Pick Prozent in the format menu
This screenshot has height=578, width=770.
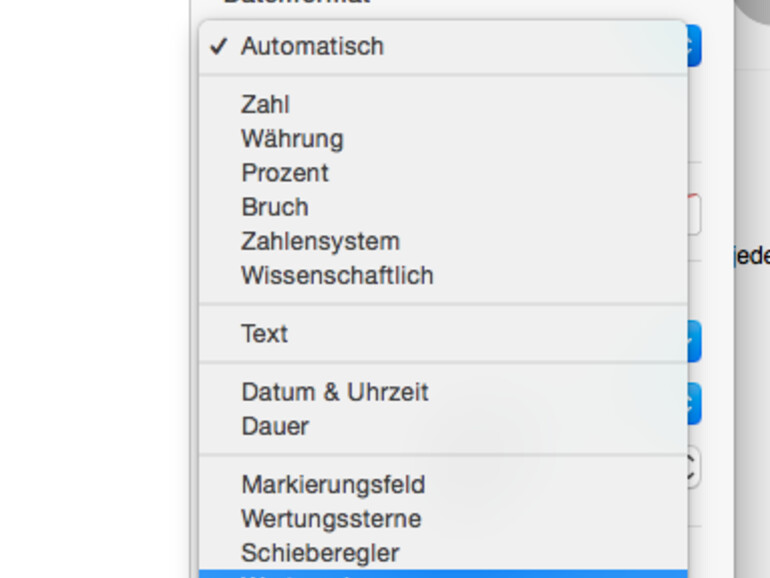[x=285, y=172]
